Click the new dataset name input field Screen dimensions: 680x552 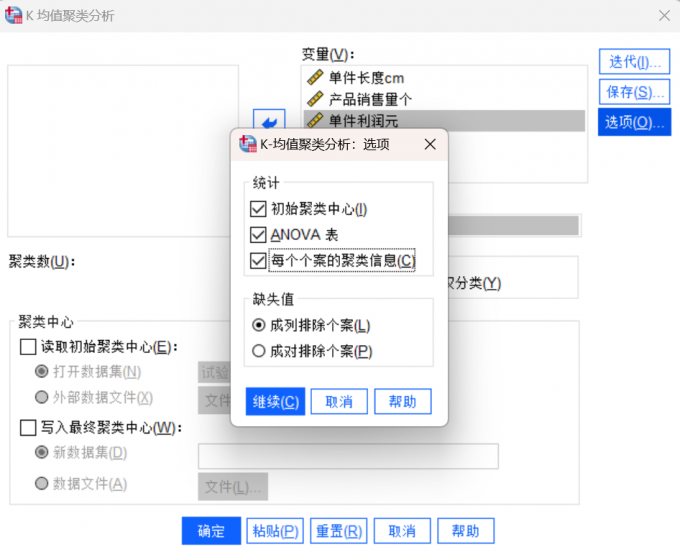[x=348, y=456]
